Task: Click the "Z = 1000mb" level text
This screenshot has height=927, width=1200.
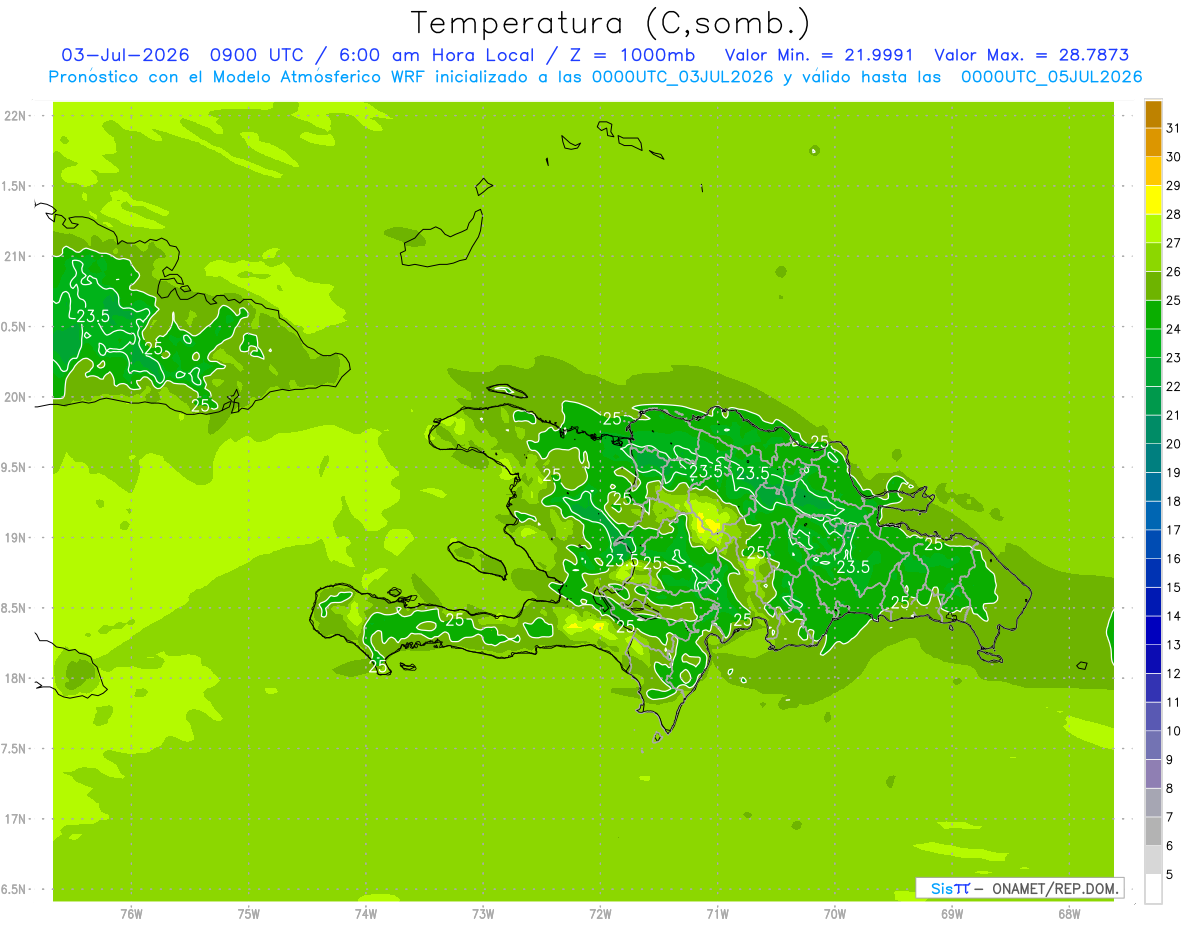Action: pyautogui.click(x=632, y=55)
